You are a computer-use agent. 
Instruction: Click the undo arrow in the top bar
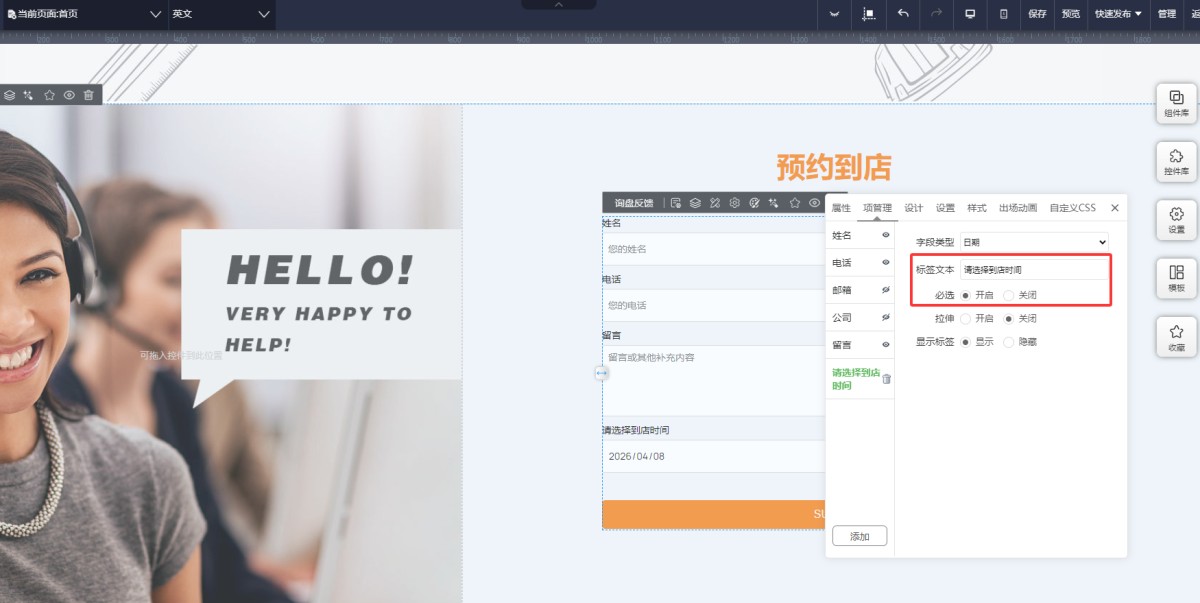903,14
